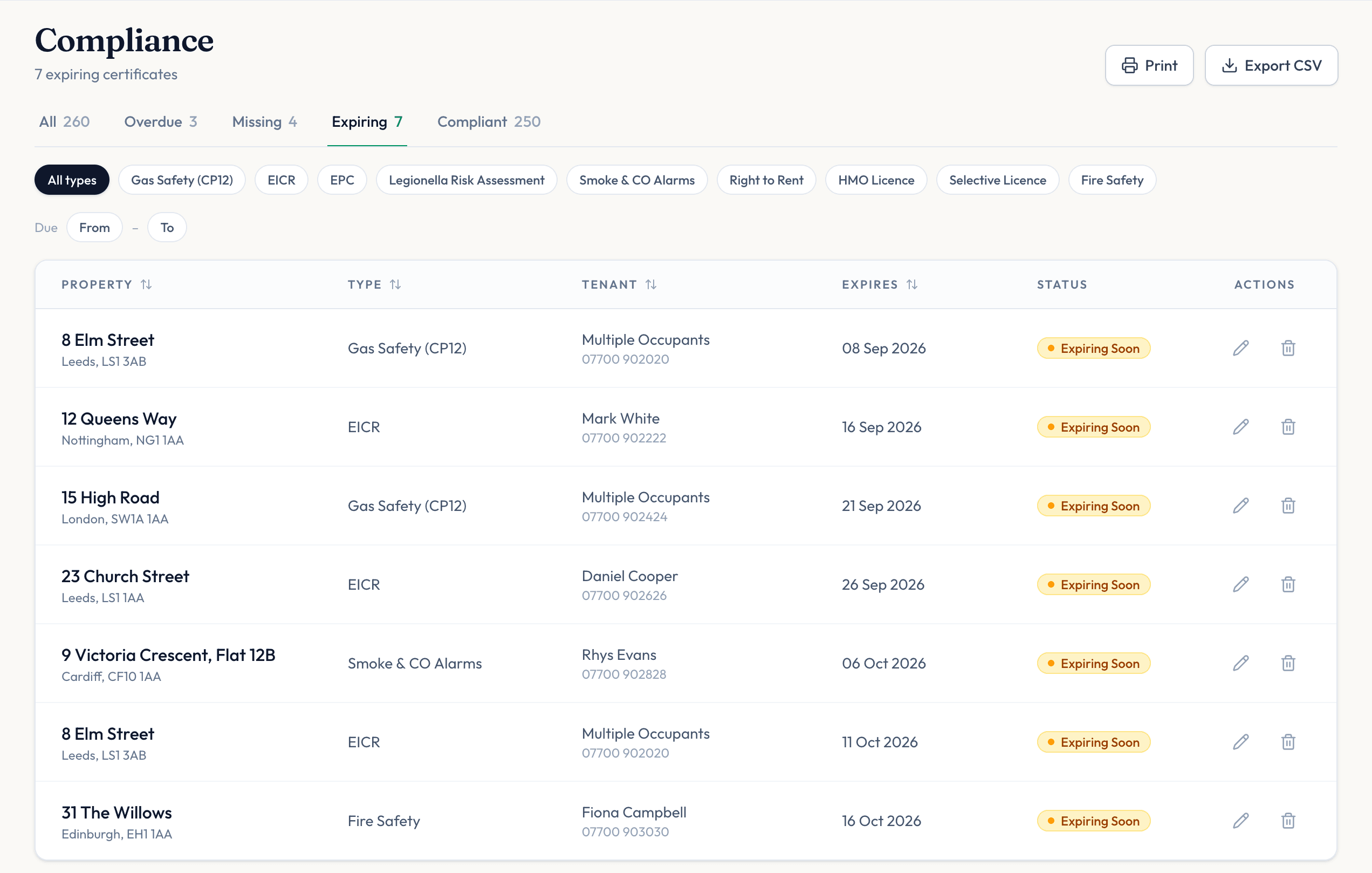1372x873 pixels.
Task: Filter by Legionella Risk Assessment
Action: [x=466, y=180]
